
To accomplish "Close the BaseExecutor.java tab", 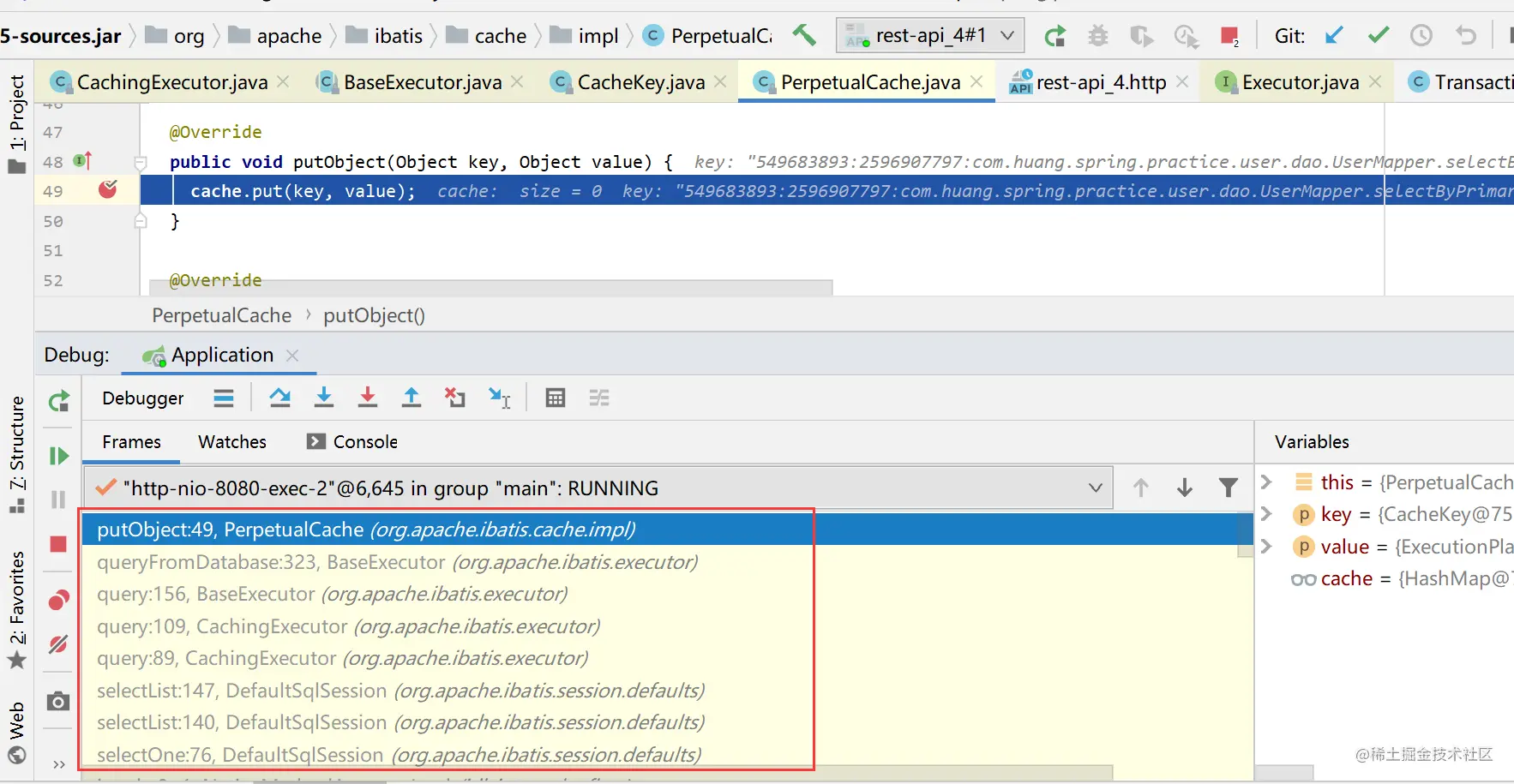I will (517, 81).
